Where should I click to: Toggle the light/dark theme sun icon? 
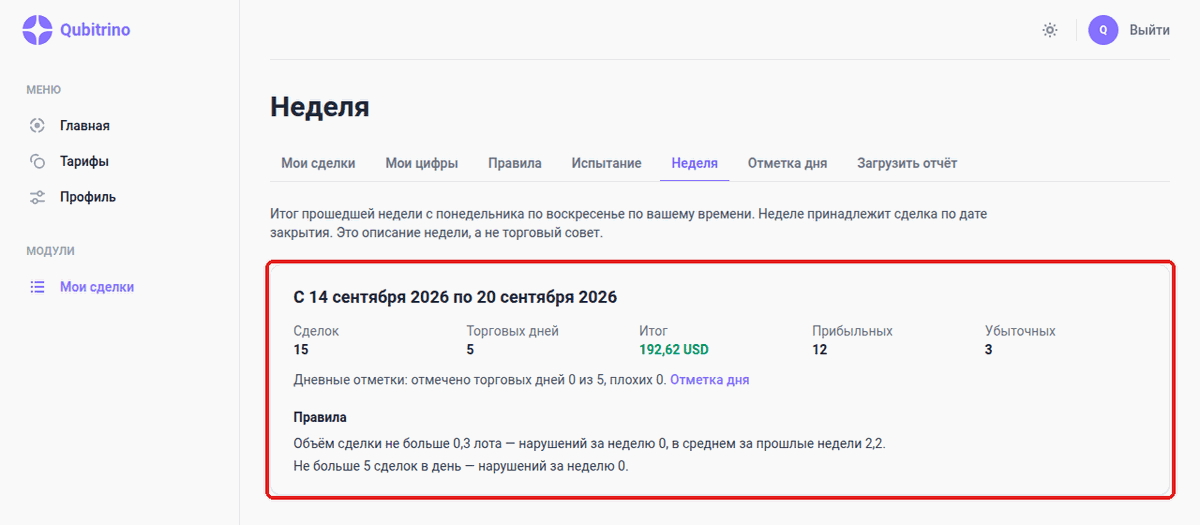(1049, 30)
